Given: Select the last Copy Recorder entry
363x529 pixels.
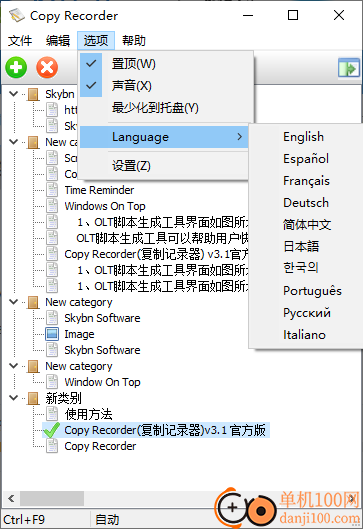Looking at the screenshot, I should (100, 446).
